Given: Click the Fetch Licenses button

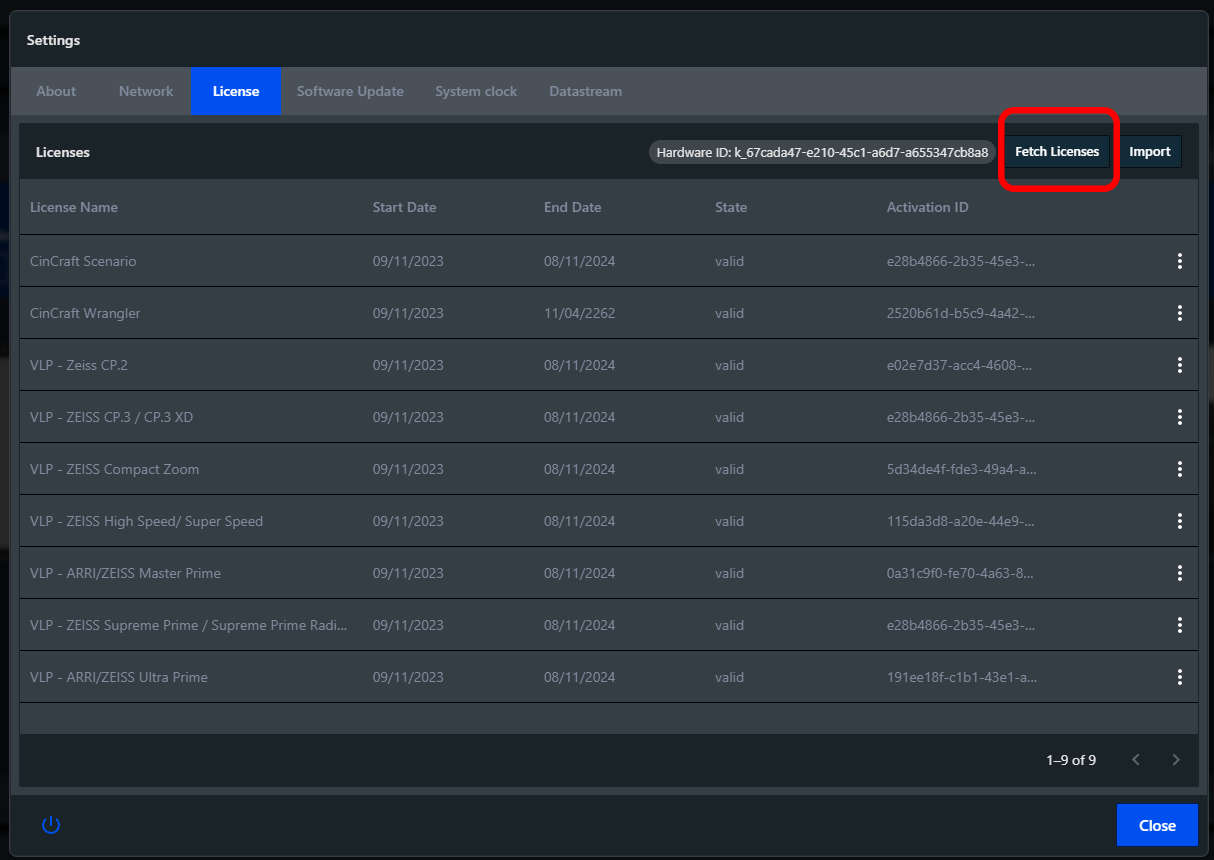Looking at the screenshot, I should (x=1057, y=152).
